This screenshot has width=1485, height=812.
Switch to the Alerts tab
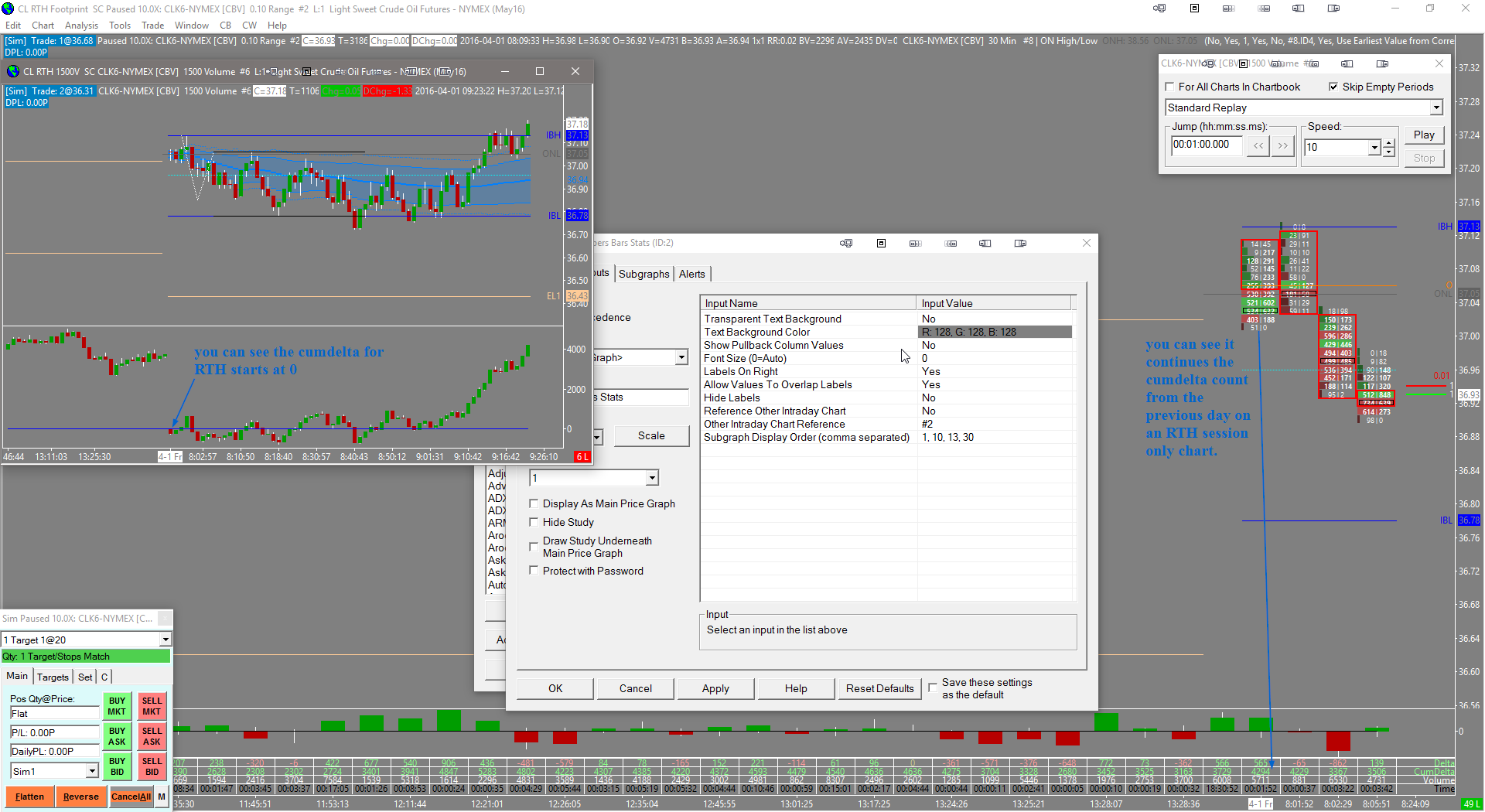[692, 274]
